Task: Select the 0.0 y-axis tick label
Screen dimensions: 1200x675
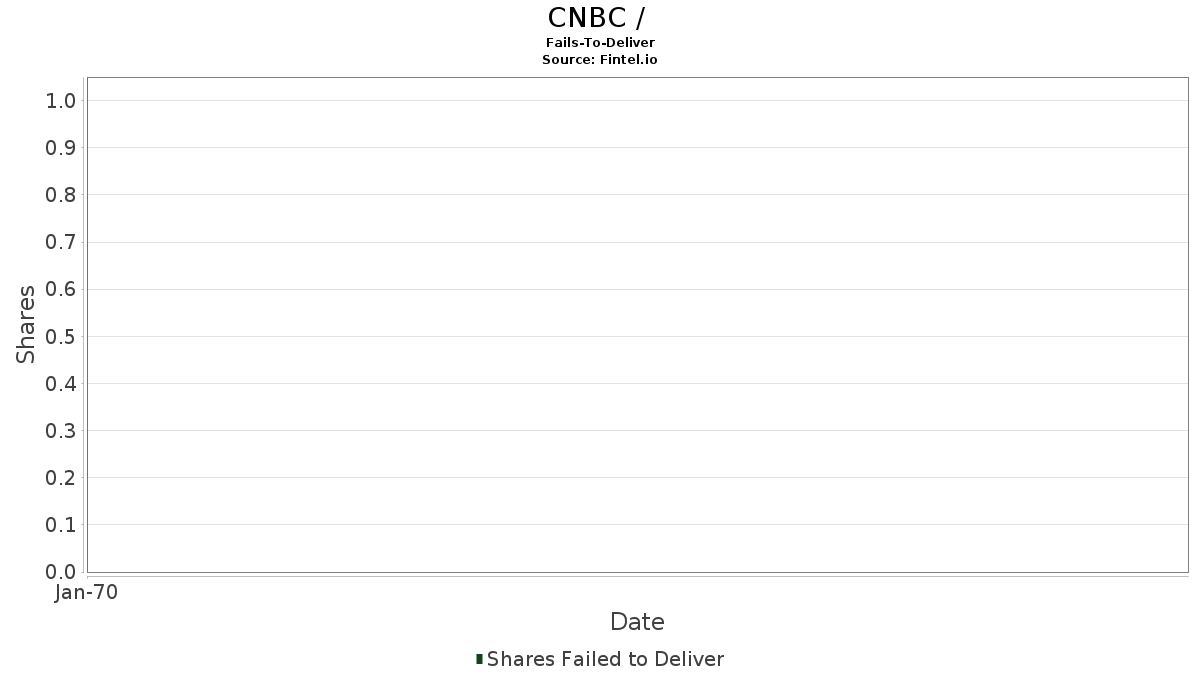Action: [x=61, y=572]
